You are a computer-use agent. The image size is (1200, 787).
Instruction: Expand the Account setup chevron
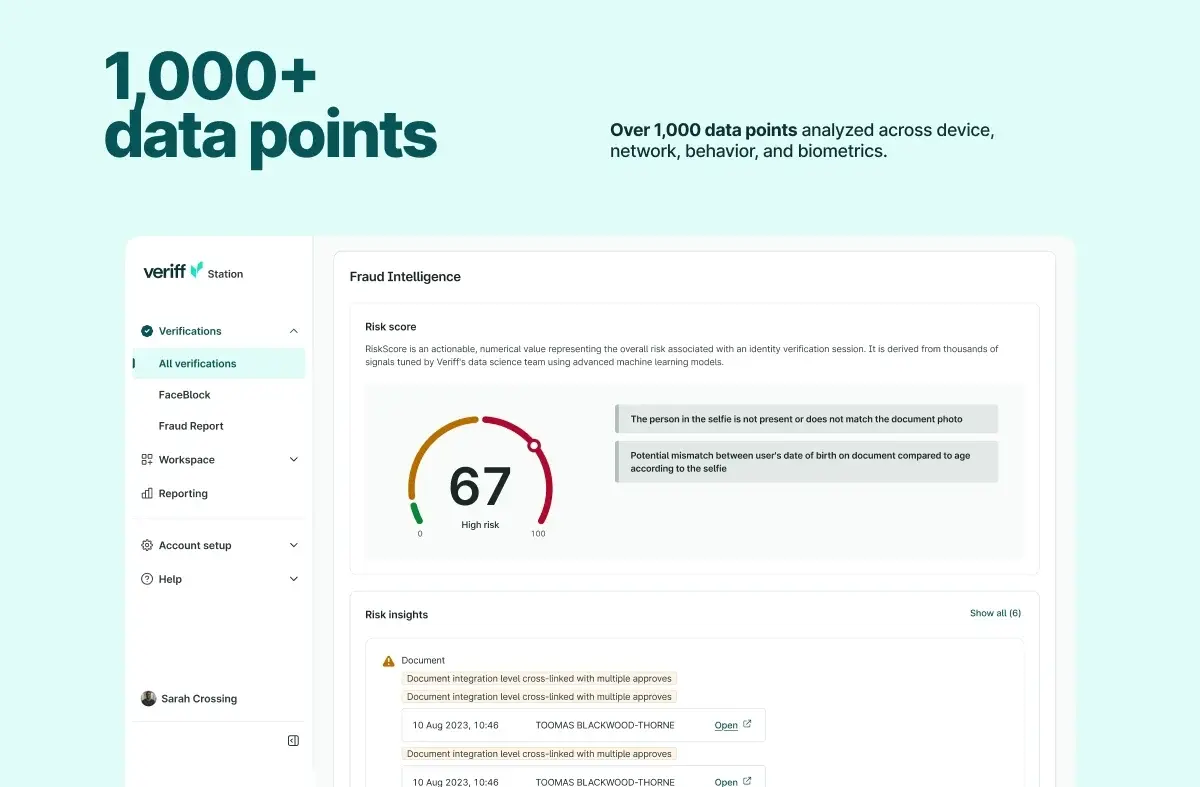(293, 545)
